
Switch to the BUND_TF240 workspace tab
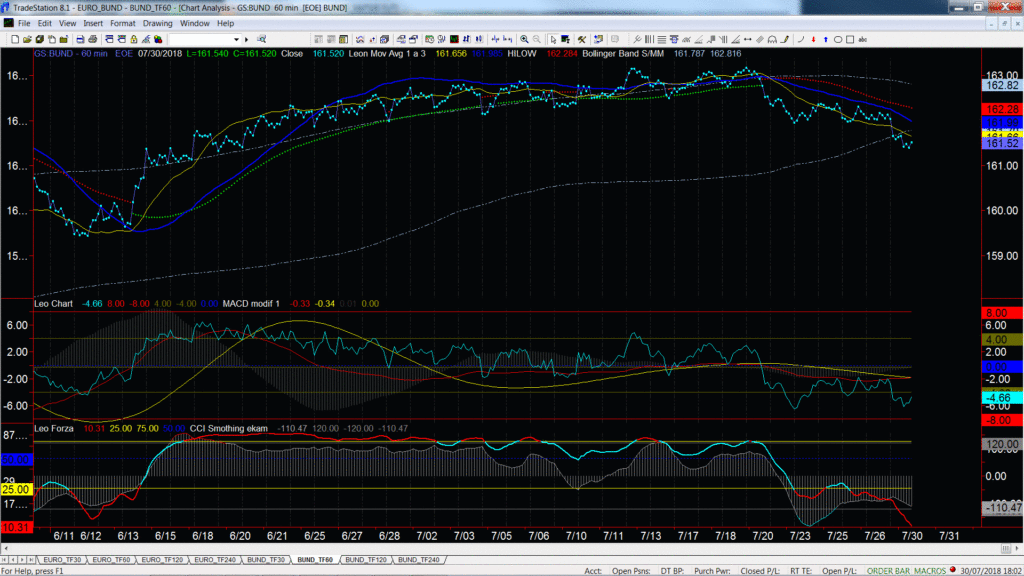point(419,560)
